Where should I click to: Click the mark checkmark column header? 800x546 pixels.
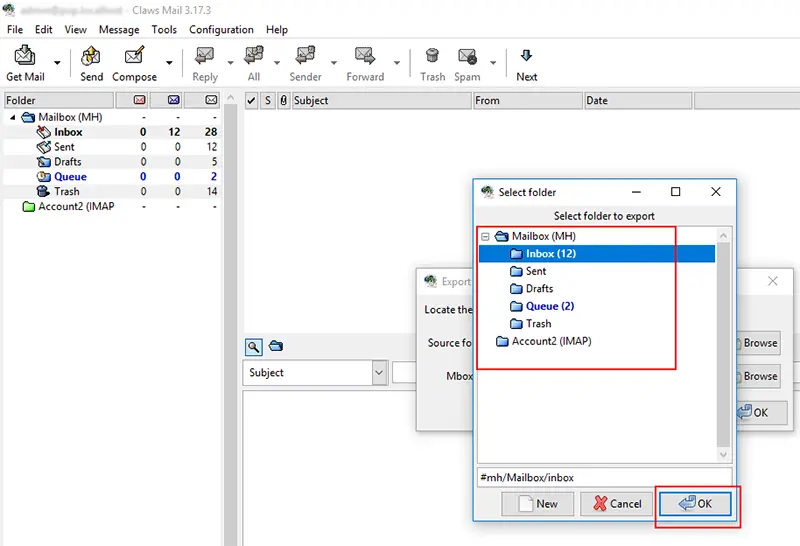pyautogui.click(x=251, y=101)
